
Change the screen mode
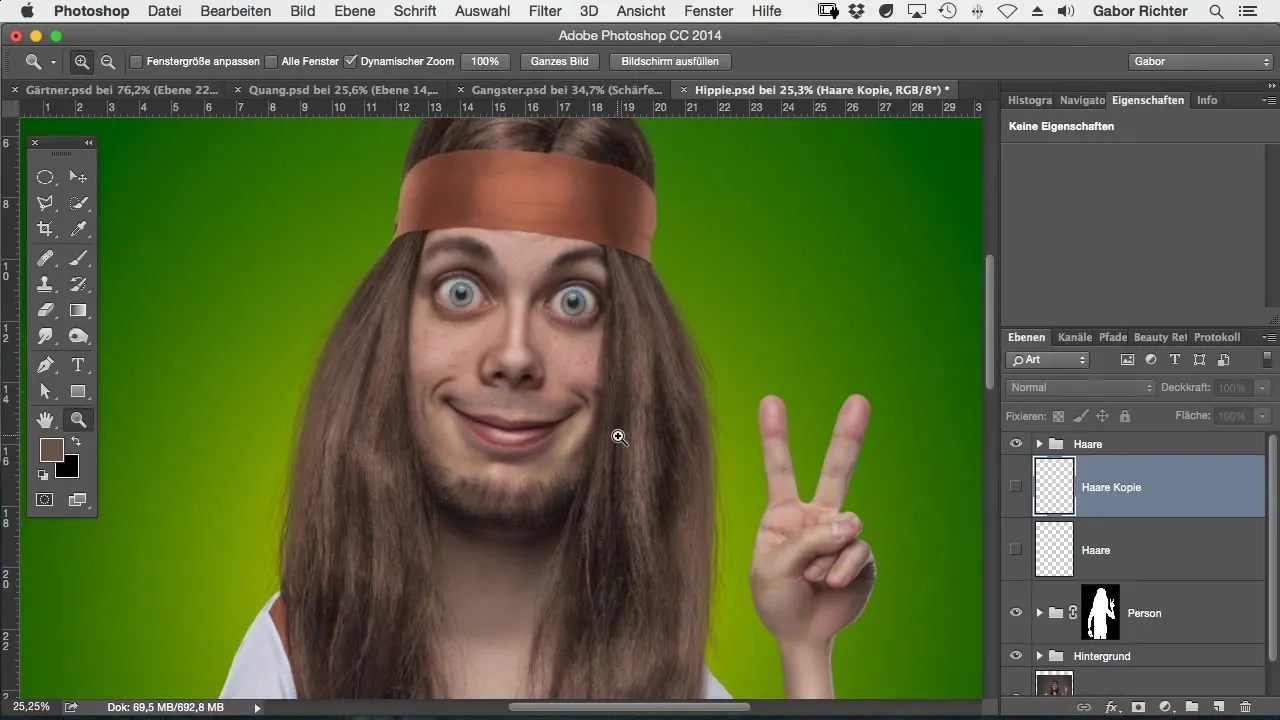pos(78,499)
